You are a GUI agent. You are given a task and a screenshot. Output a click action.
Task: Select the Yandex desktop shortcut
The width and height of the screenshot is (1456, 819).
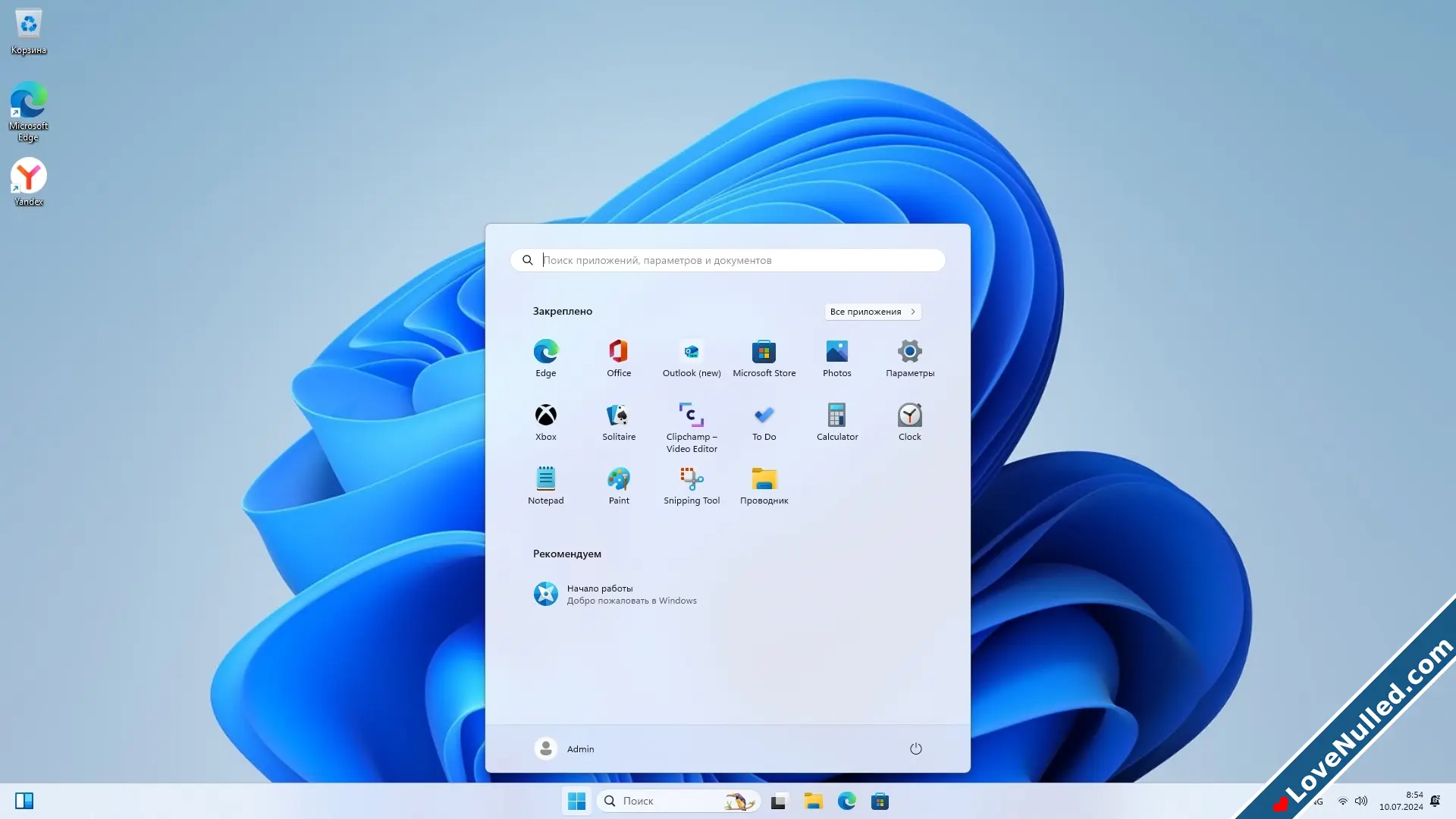pyautogui.click(x=29, y=182)
